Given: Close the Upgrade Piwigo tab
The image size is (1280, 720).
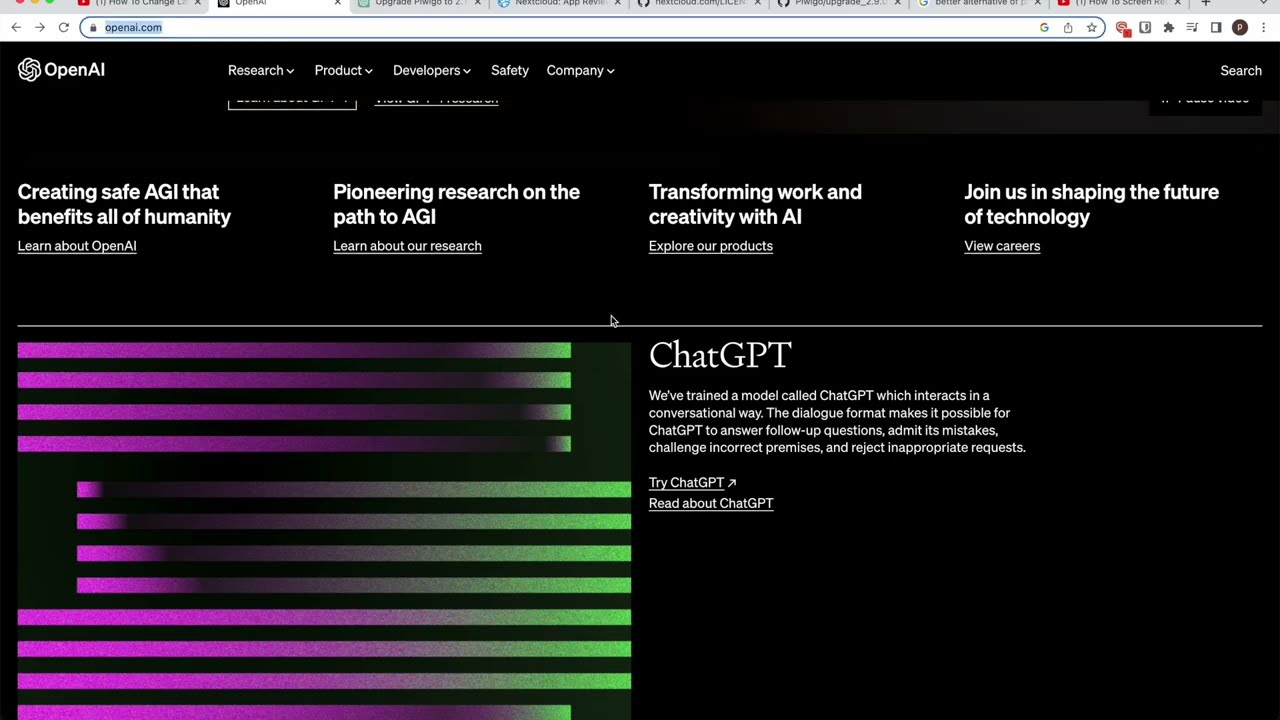Looking at the screenshot, I should pos(478,3).
